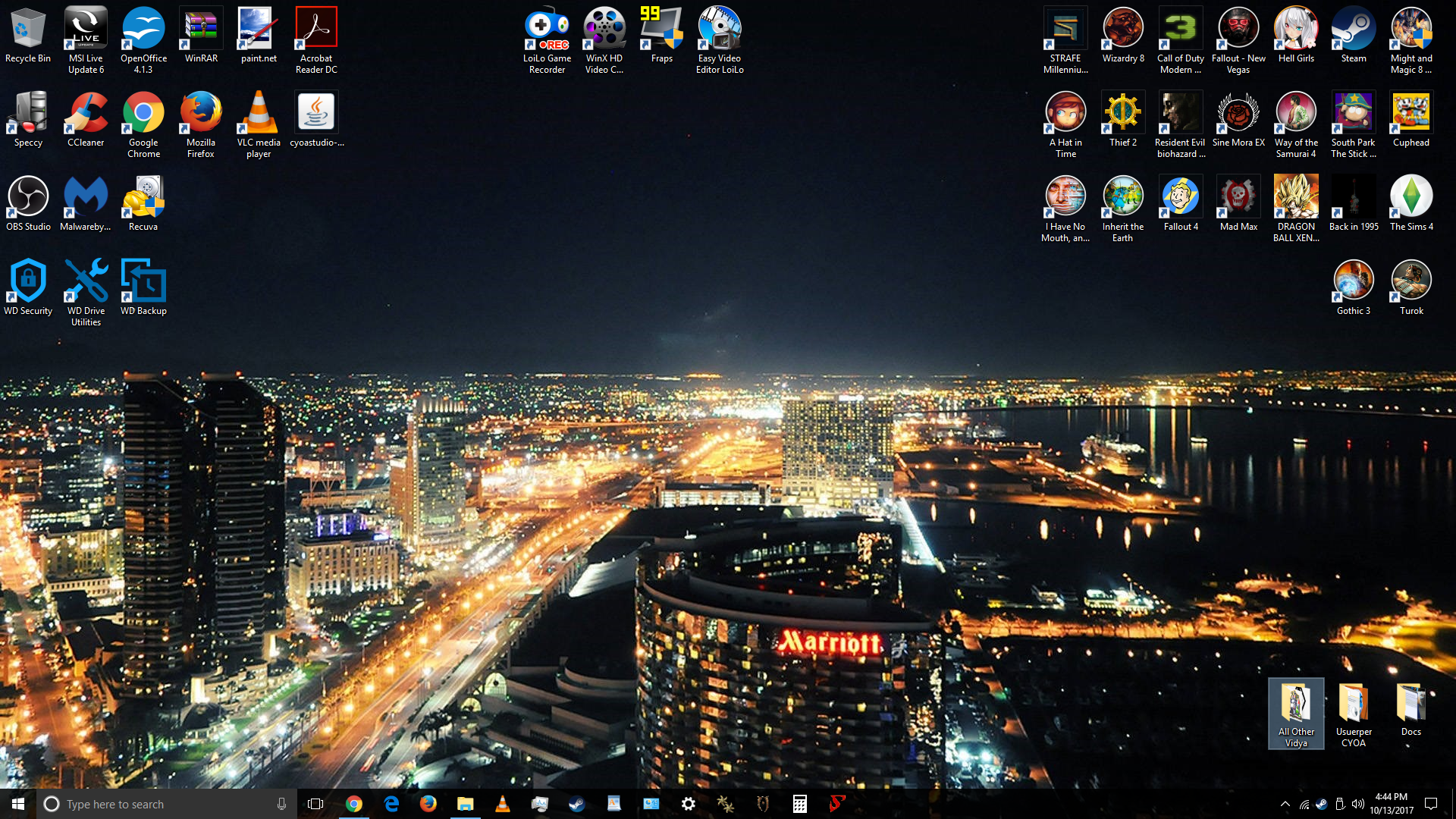Select the WD Backup shortcut
Viewport: 1456px width, 819px height.
pyautogui.click(x=143, y=288)
